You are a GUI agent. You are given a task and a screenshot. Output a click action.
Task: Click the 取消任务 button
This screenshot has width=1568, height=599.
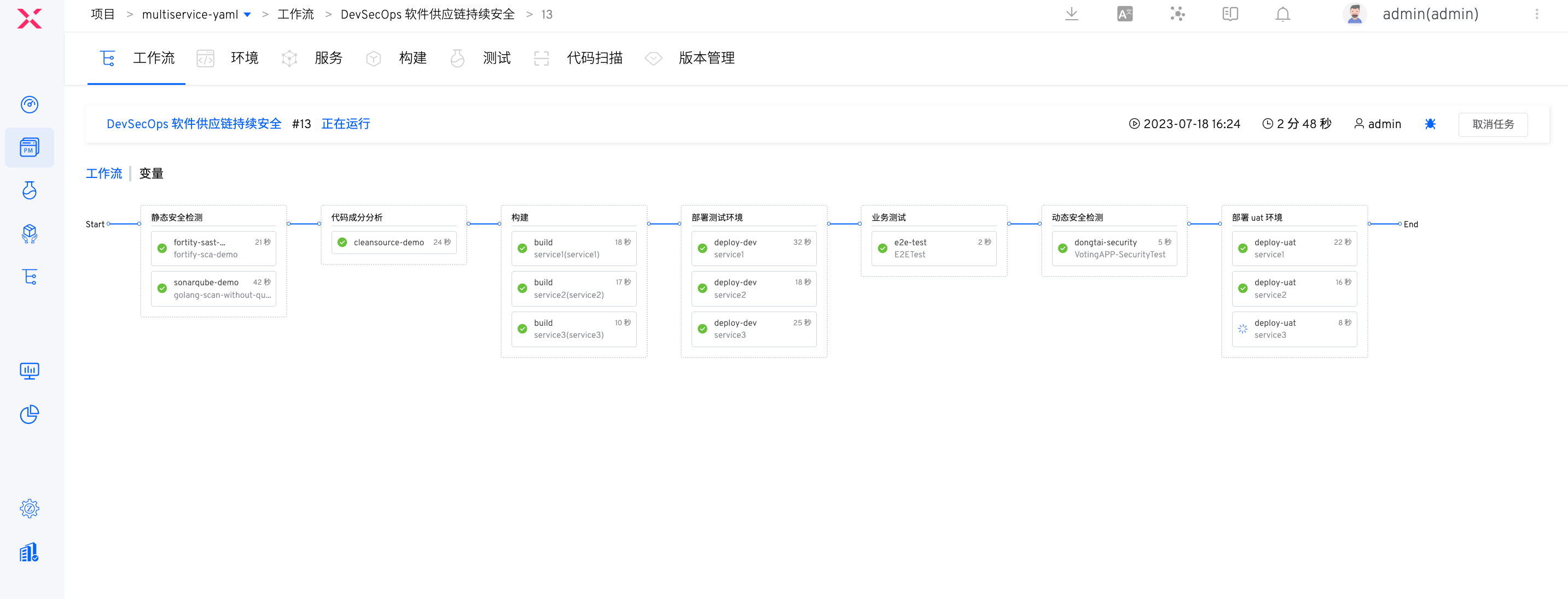point(1492,124)
